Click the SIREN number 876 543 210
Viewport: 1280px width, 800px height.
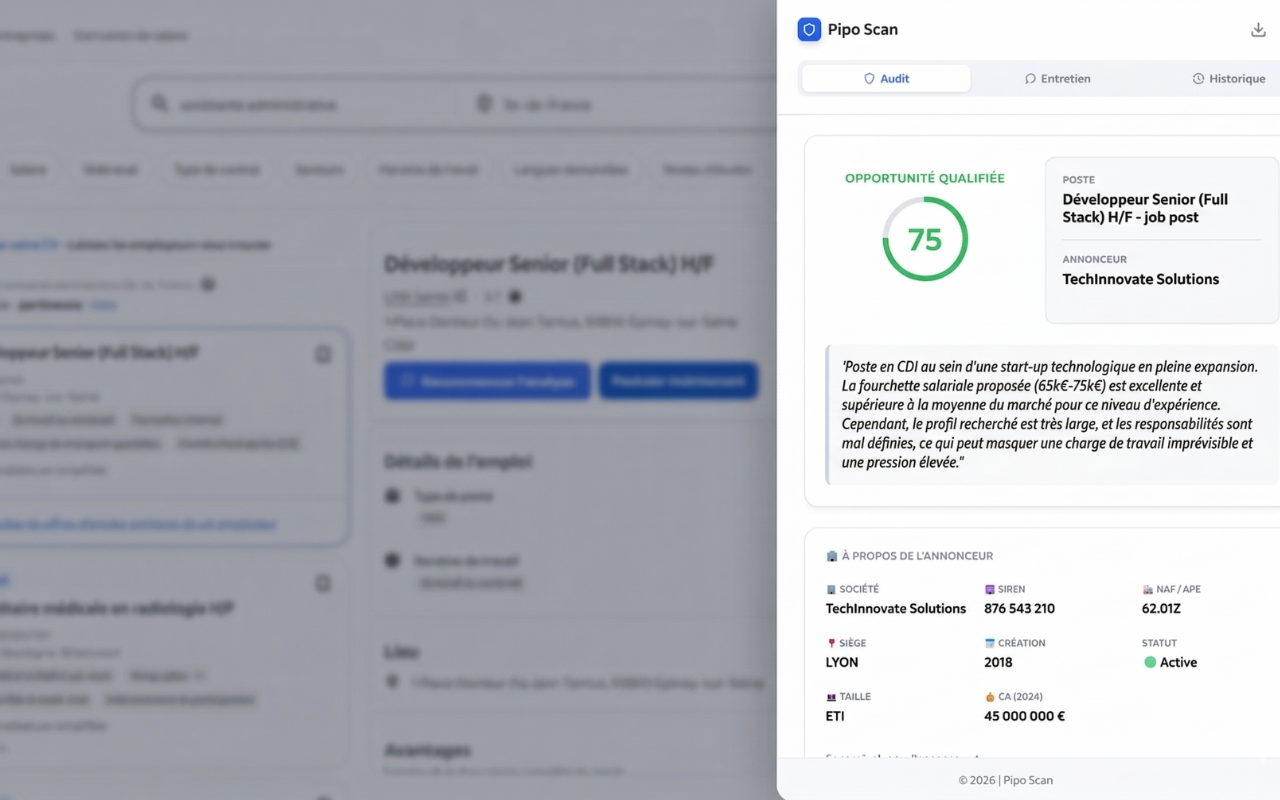coord(1019,608)
